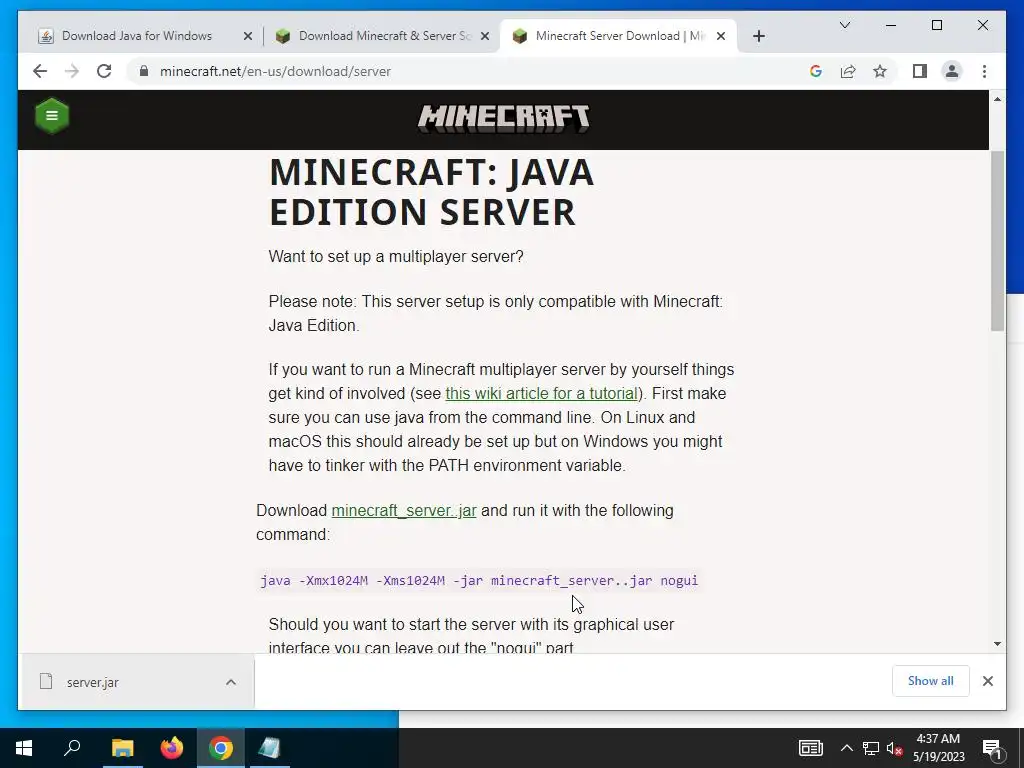
Task: Click the Minecraft logo in header
Action: pyautogui.click(x=504, y=118)
